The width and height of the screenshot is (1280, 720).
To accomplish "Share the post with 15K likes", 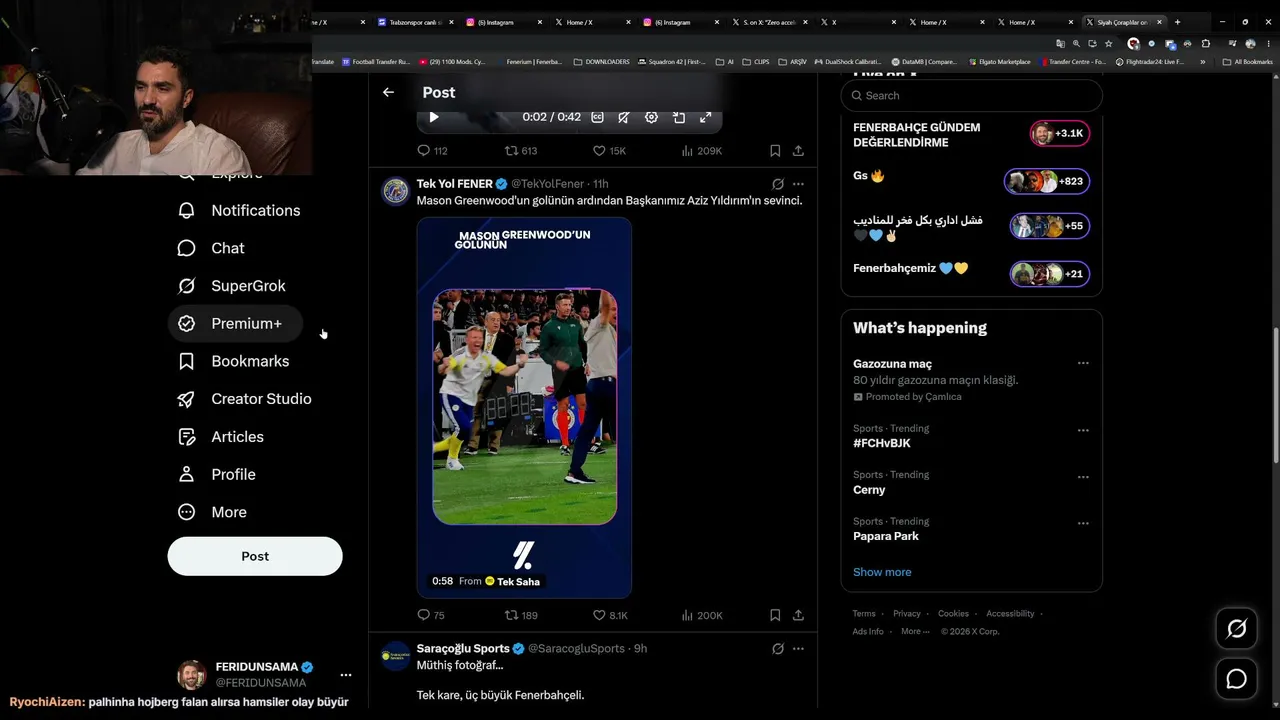I will 798,151.
